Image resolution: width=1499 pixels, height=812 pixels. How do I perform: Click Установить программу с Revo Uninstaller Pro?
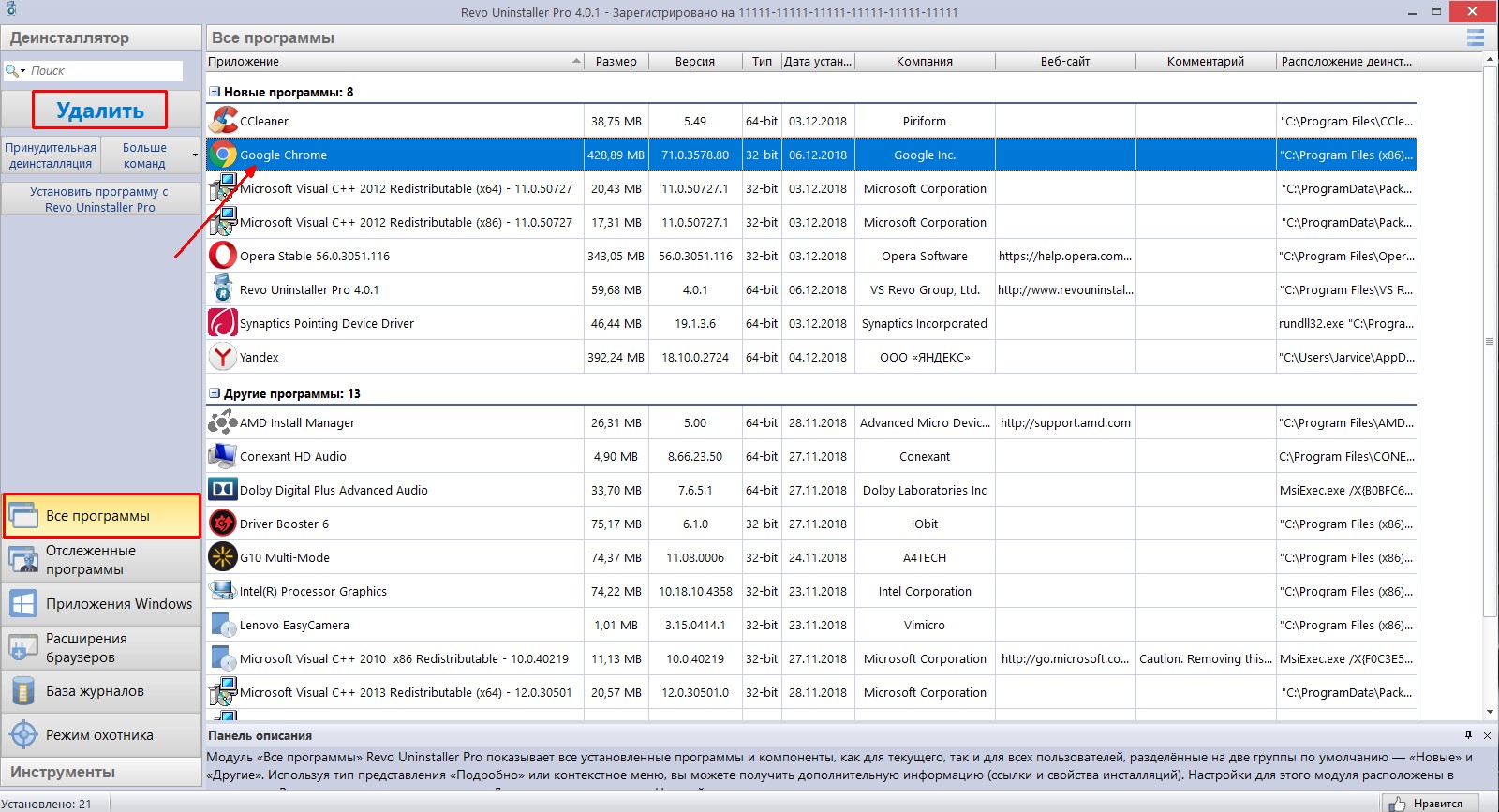pos(100,199)
